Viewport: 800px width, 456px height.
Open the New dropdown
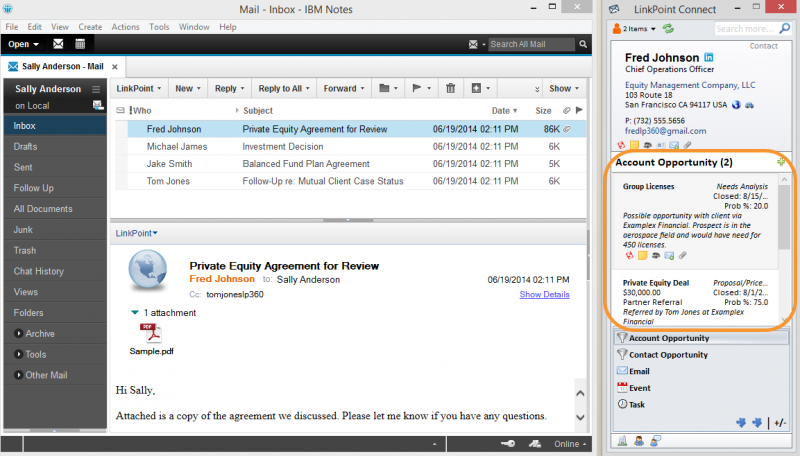pos(188,88)
